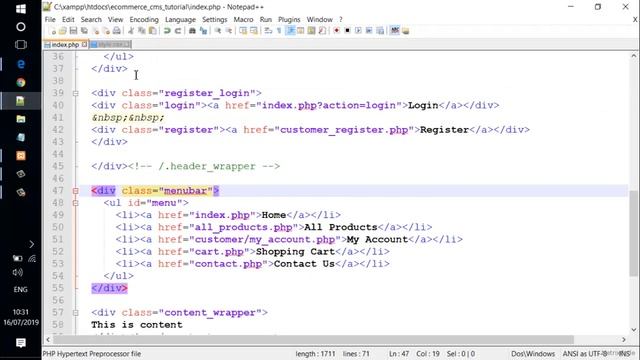This screenshot has height=360, width=640.
Task: Click the Zoom In toolbar icon
Action: [x=218, y=31]
